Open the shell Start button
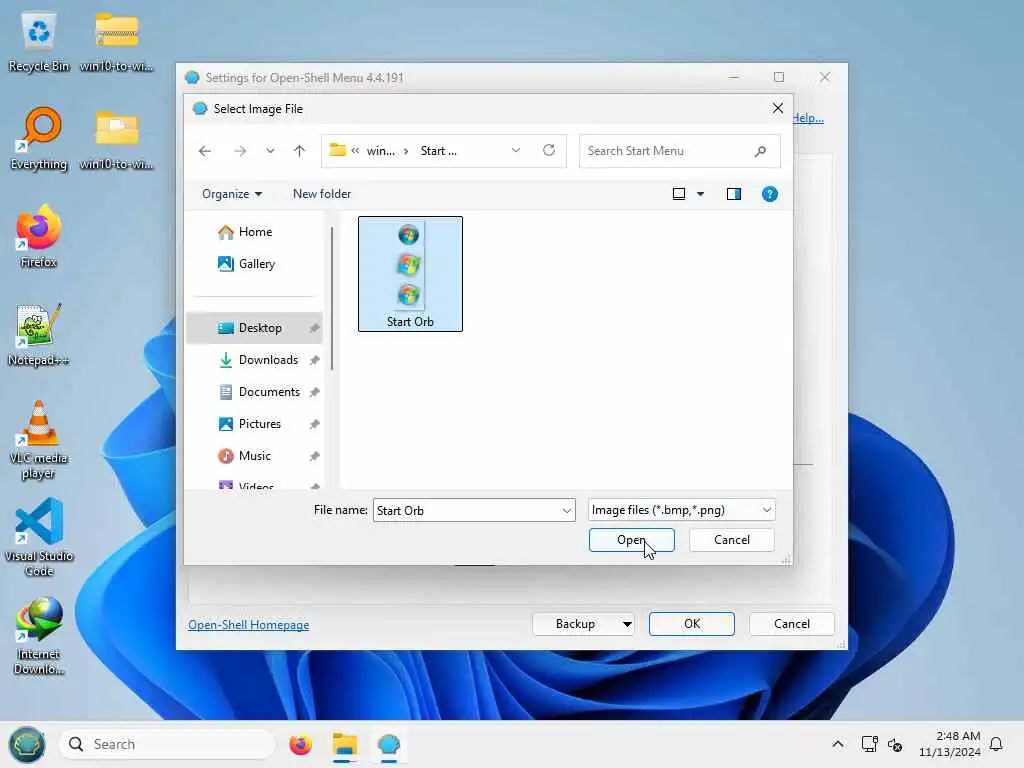This screenshot has width=1024, height=768. pyautogui.click(x=27, y=744)
